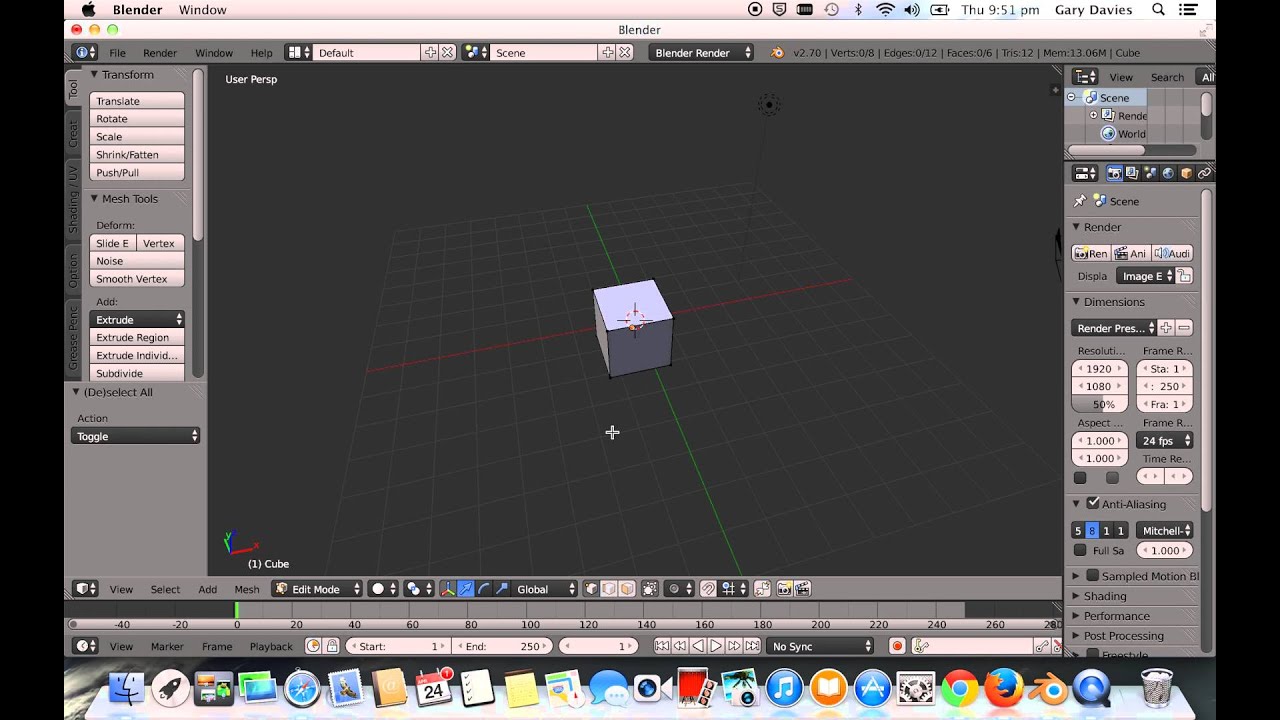This screenshot has width=1280, height=720.
Task: Click the rotate manipulator arc icon
Action: [484, 589]
